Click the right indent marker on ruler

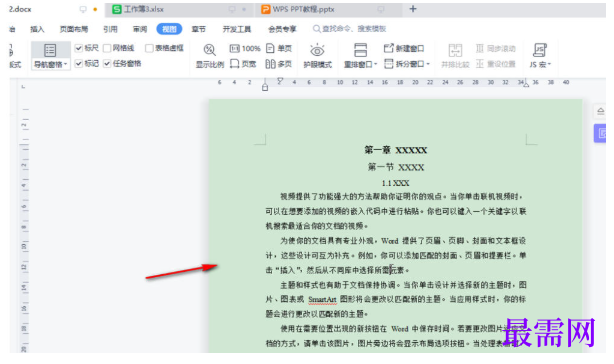(x=526, y=84)
